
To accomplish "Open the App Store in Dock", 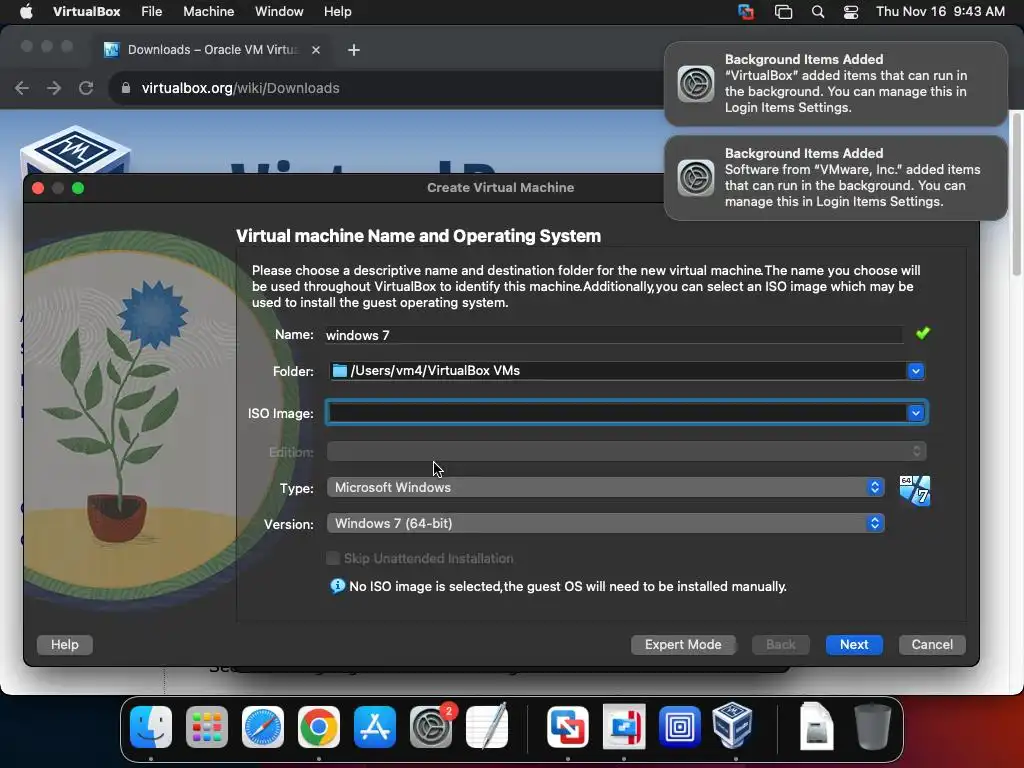I will click(375, 727).
